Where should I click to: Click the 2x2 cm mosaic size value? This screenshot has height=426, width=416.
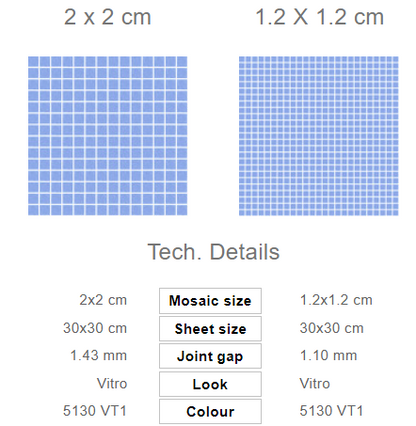pos(103,300)
